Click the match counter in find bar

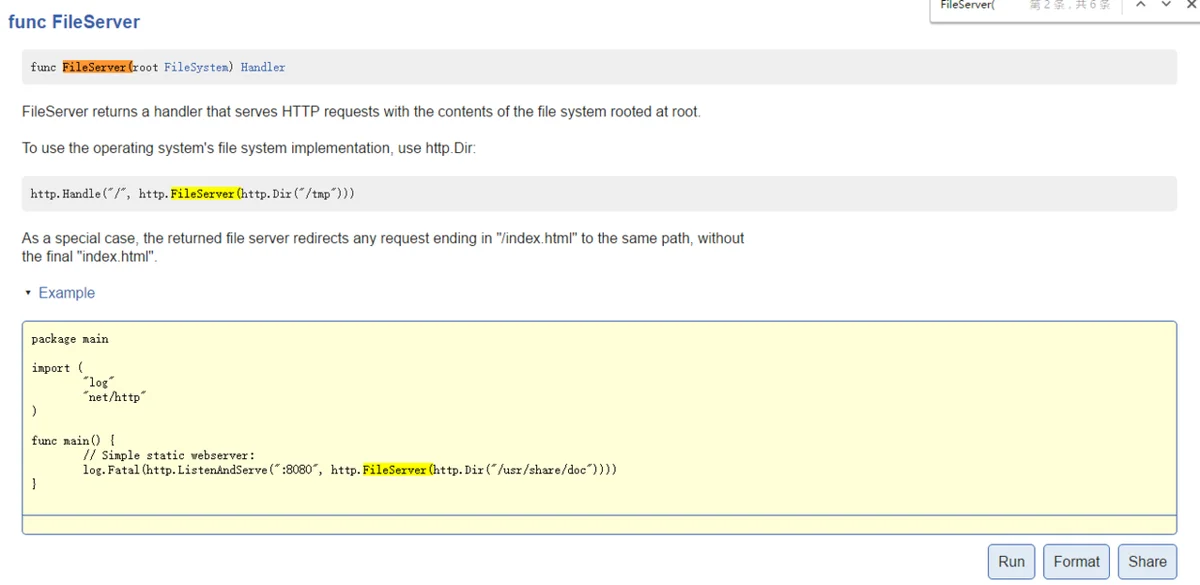point(1069,6)
